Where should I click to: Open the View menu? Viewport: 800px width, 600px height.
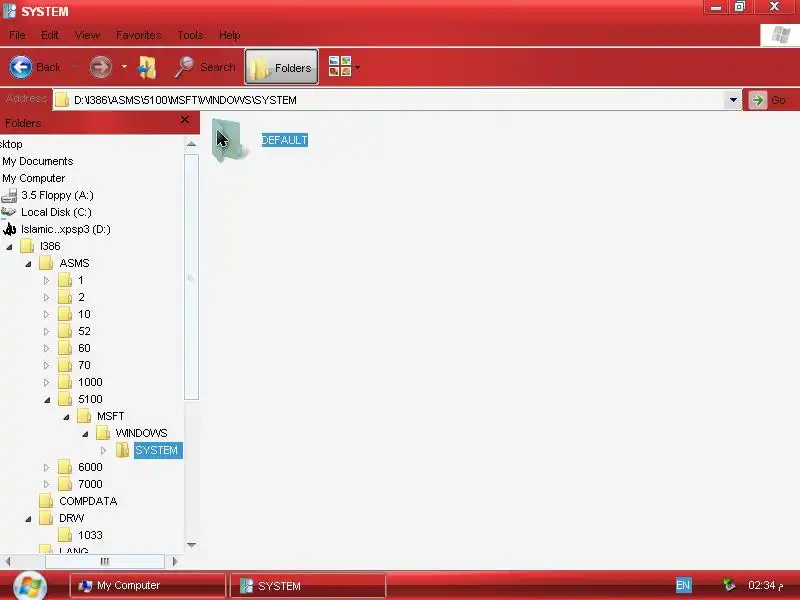pos(87,35)
